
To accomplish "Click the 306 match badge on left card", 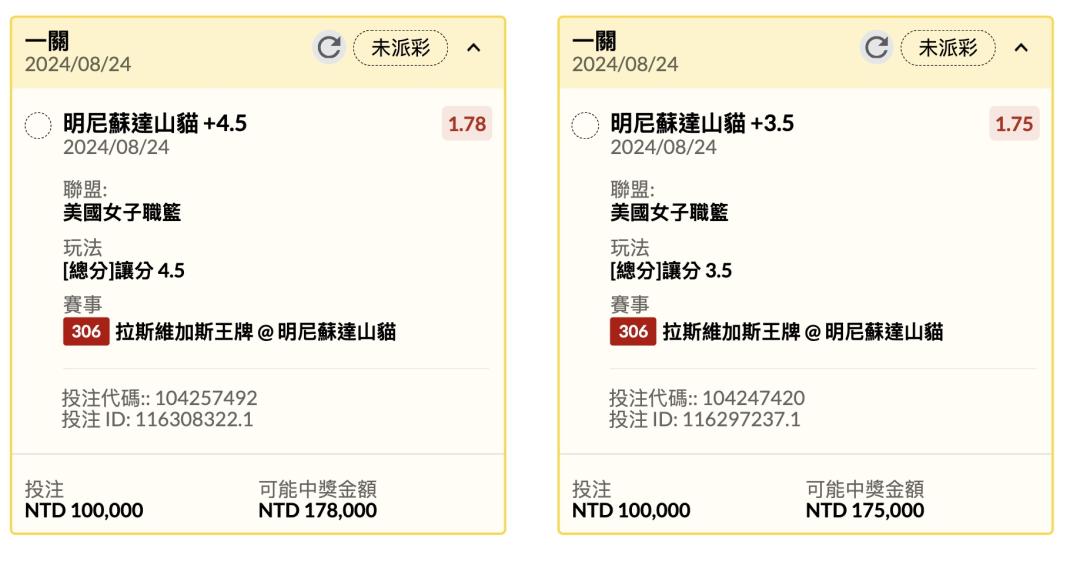I will click(86, 331).
